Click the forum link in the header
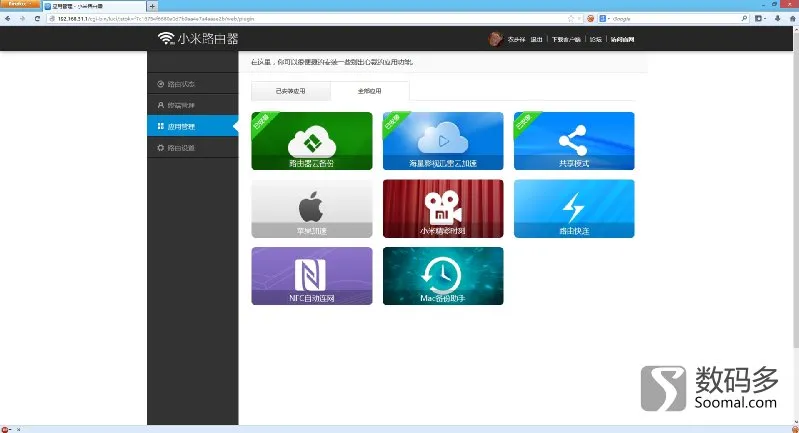 coord(596,39)
